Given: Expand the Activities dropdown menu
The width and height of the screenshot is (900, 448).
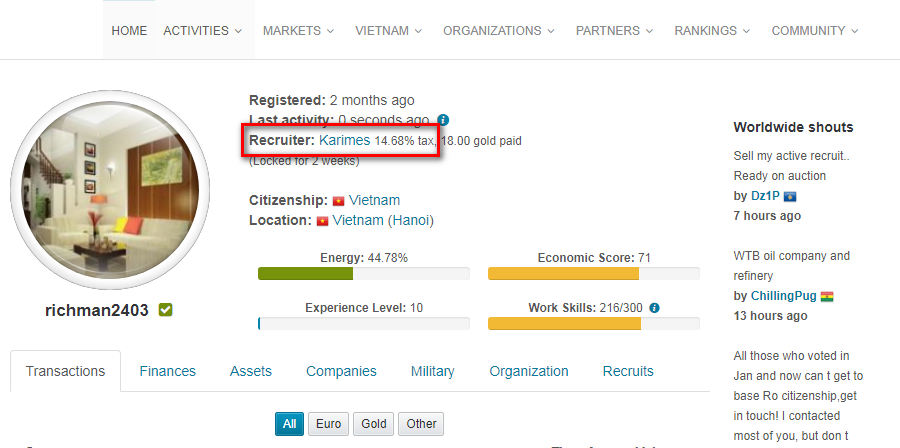Looking at the screenshot, I should click(203, 31).
